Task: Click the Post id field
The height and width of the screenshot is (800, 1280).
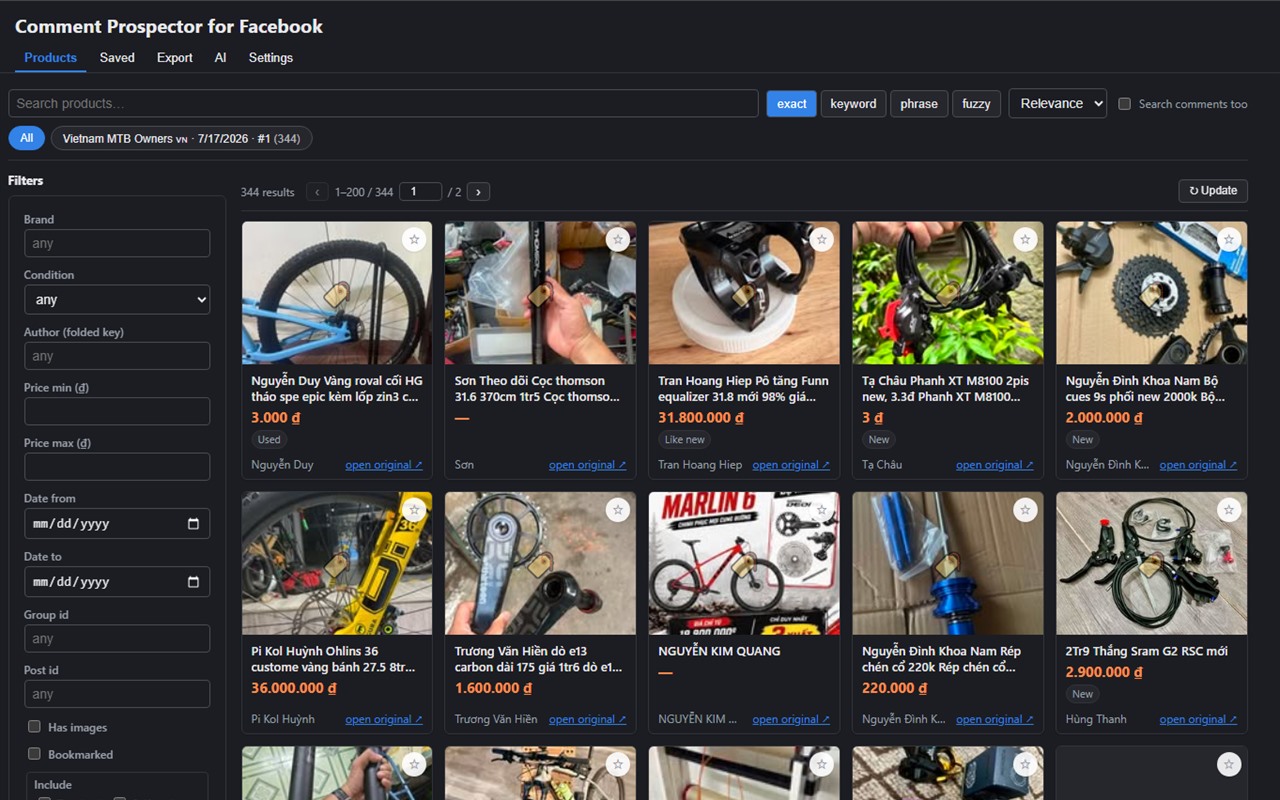Action: (117, 694)
